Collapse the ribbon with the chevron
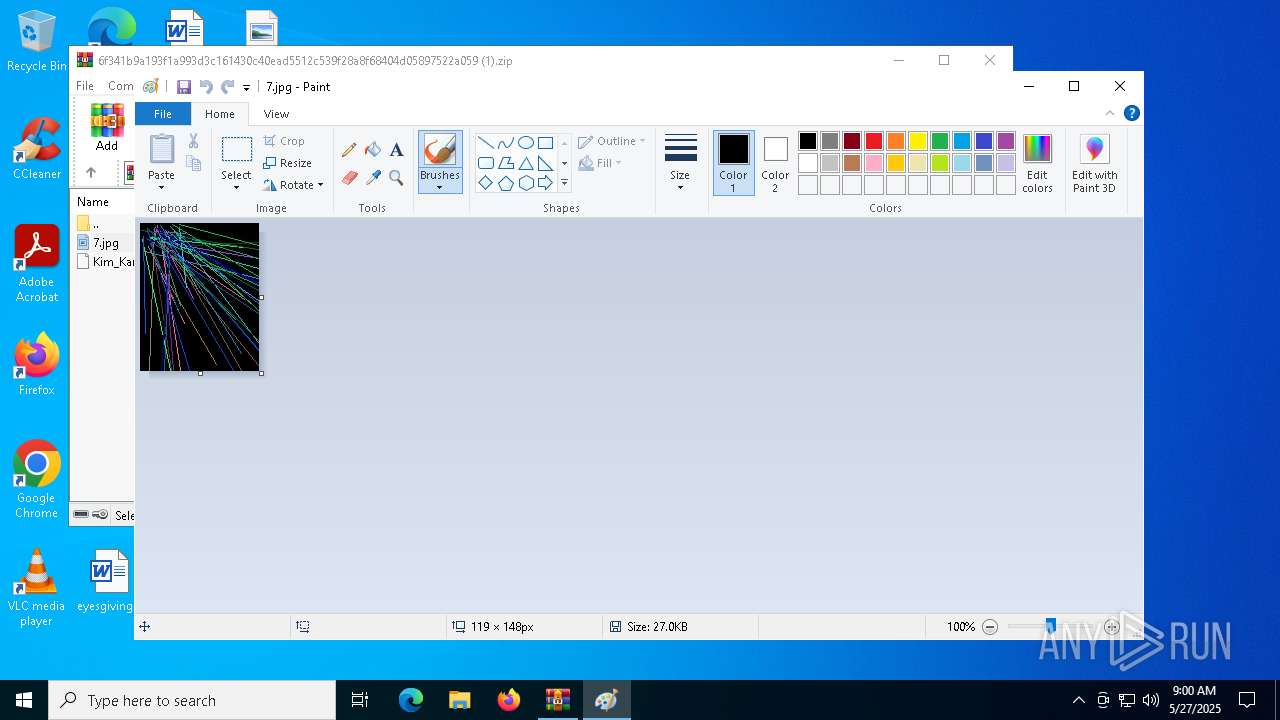Image resolution: width=1280 pixels, height=720 pixels. click(x=1109, y=113)
